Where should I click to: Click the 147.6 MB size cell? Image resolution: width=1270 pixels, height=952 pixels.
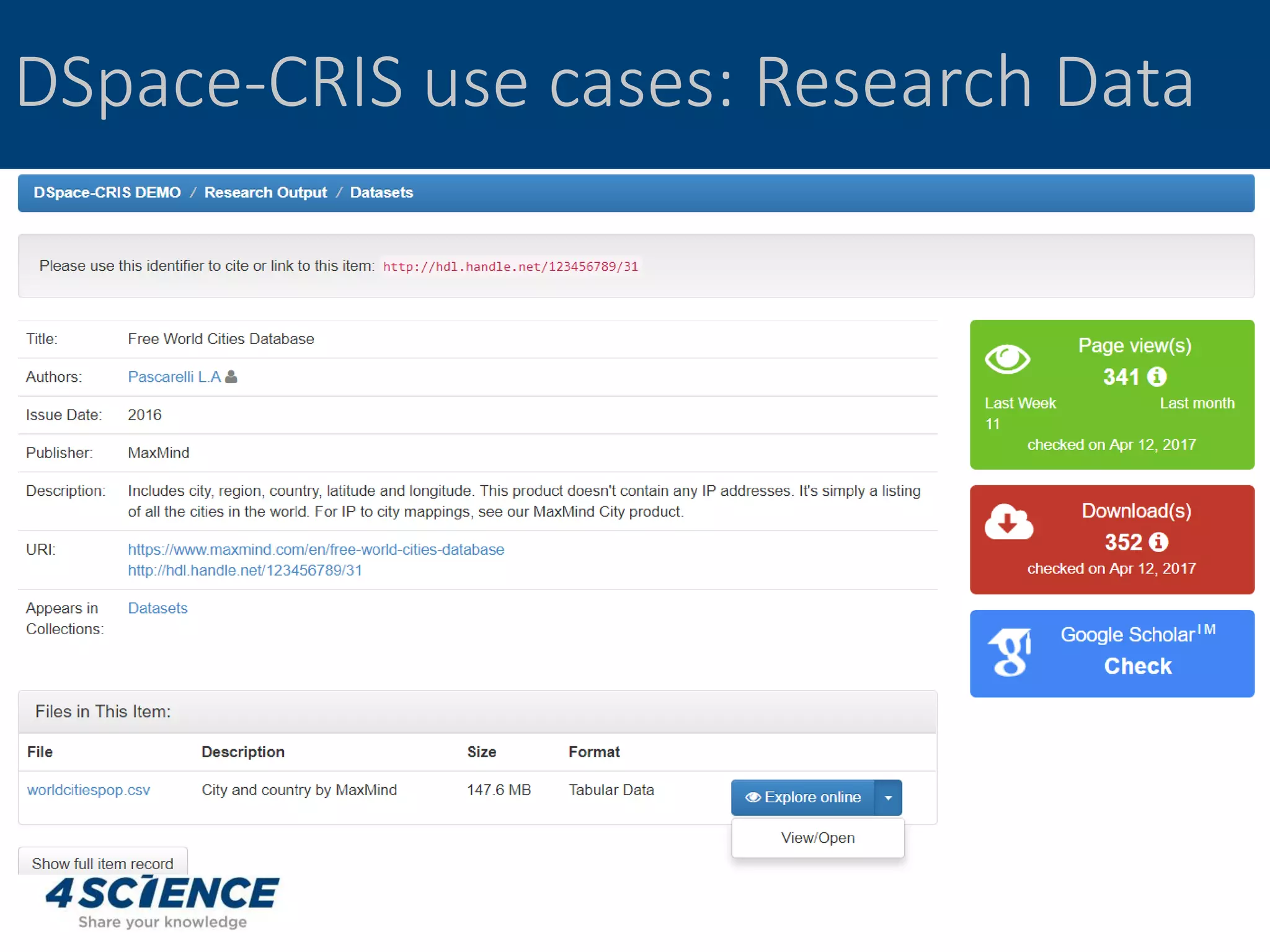[x=499, y=790]
